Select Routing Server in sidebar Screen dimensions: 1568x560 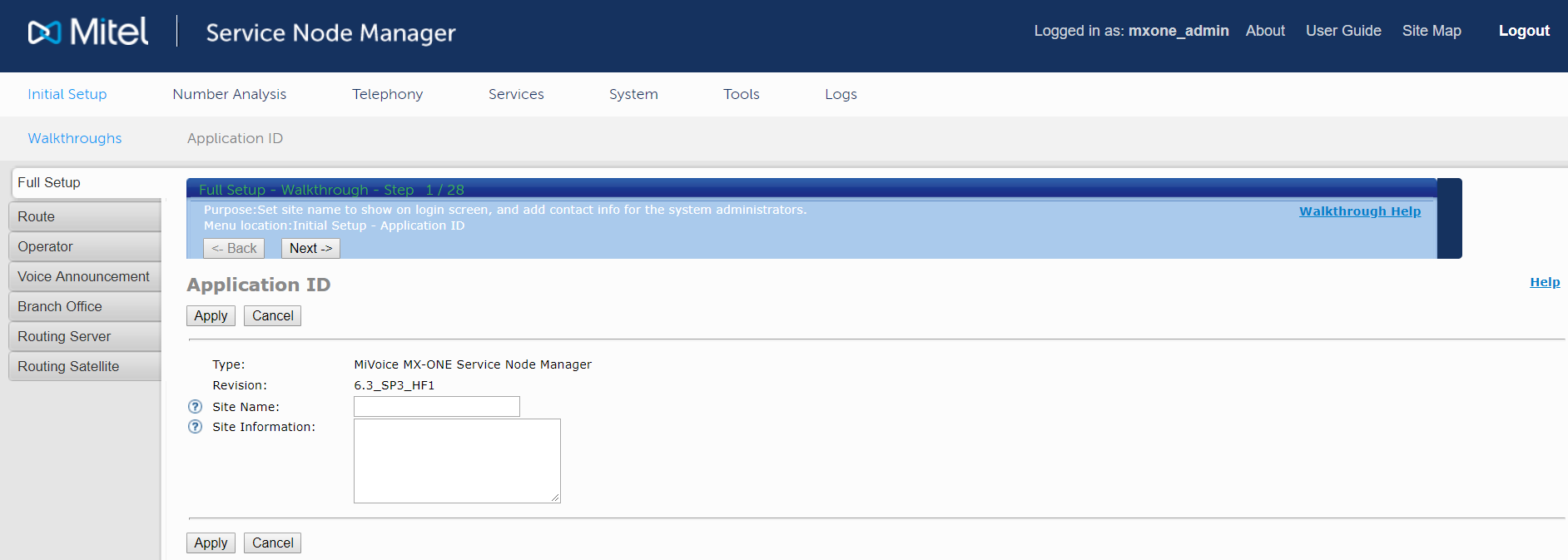(85, 336)
